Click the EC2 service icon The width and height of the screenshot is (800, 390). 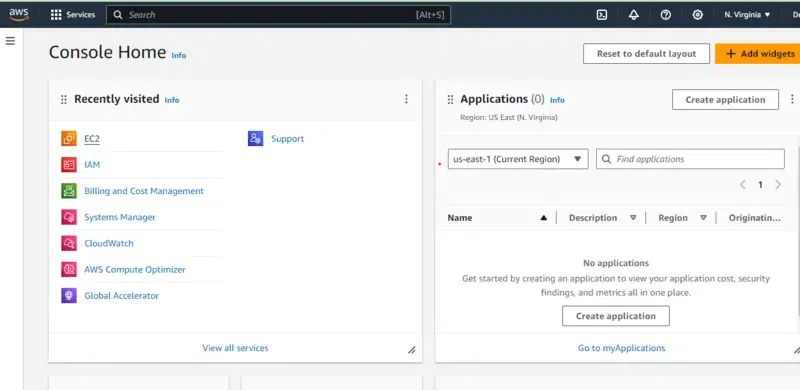(x=69, y=138)
